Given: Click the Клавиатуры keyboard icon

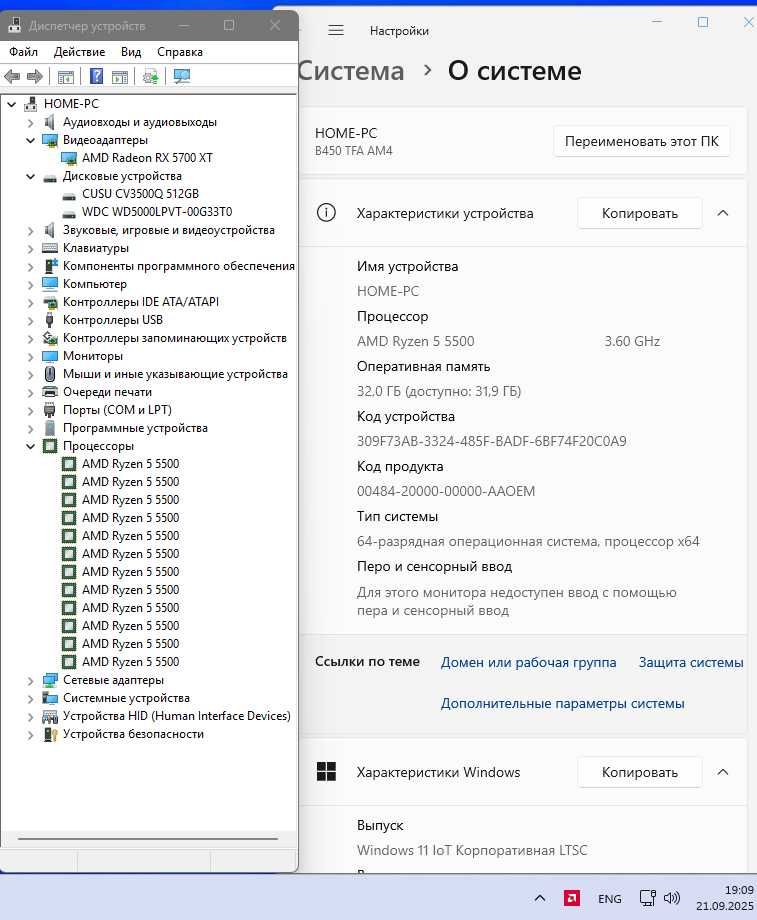Looking at the screenshot, I should point(50,248).
